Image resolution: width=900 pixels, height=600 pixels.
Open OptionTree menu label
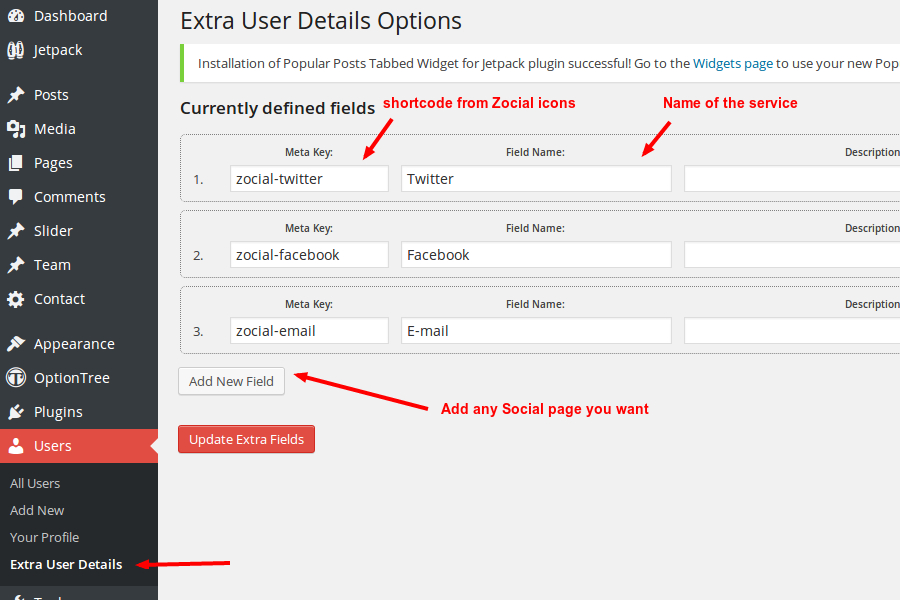(x=72, y=378)
